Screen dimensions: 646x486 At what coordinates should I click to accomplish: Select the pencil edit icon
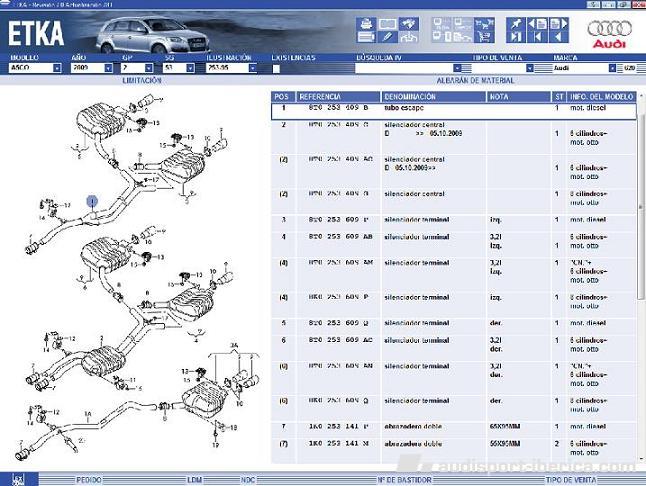tap(387, 37)
